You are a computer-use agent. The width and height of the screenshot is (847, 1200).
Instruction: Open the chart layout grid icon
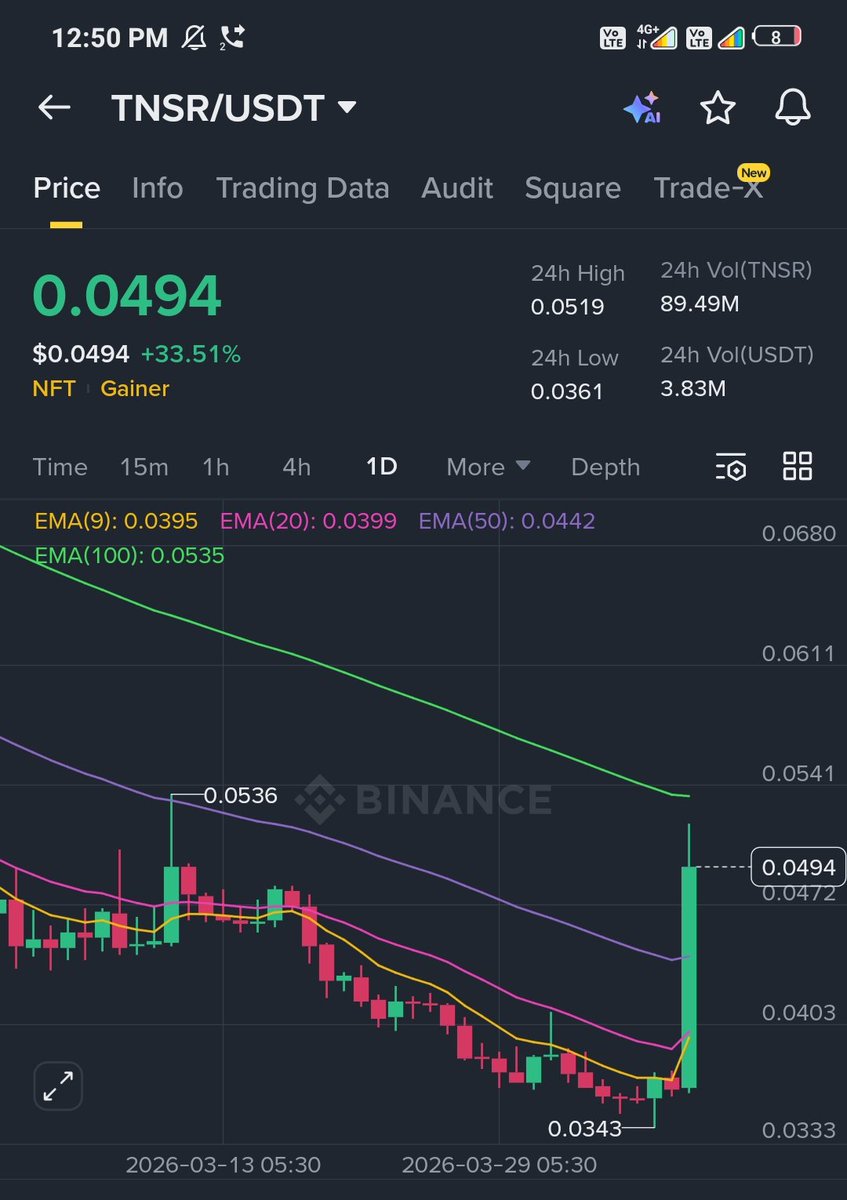coord(797,467)
